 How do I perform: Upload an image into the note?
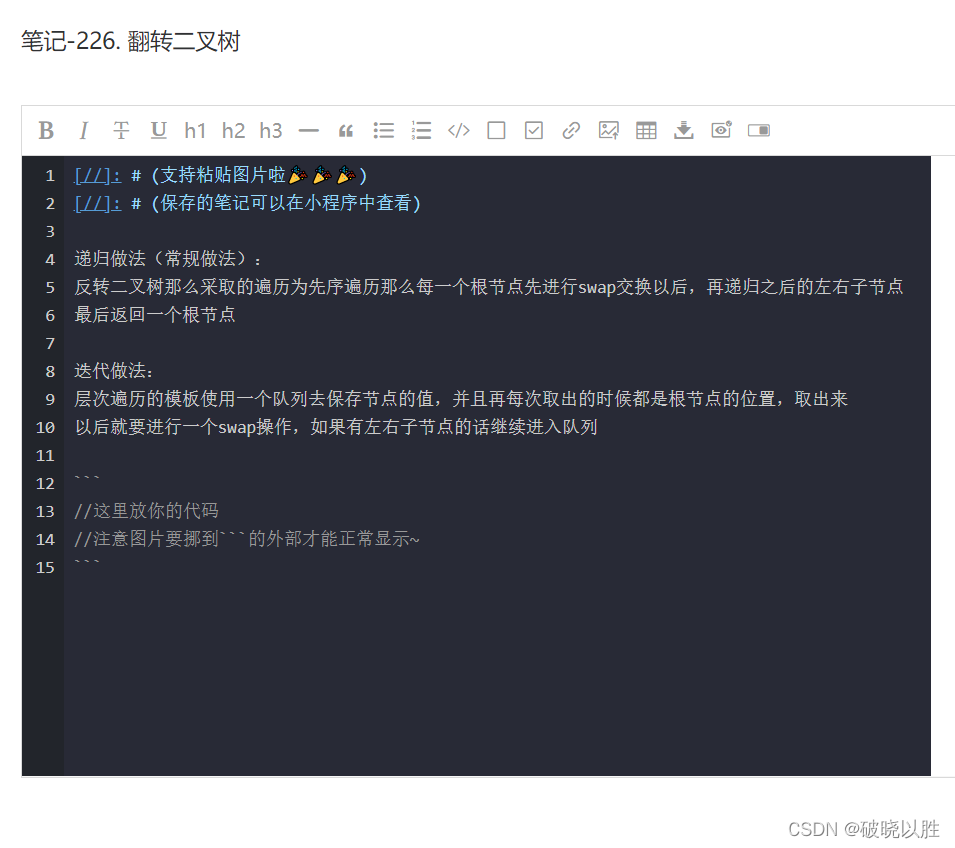[x=608, y=130]
